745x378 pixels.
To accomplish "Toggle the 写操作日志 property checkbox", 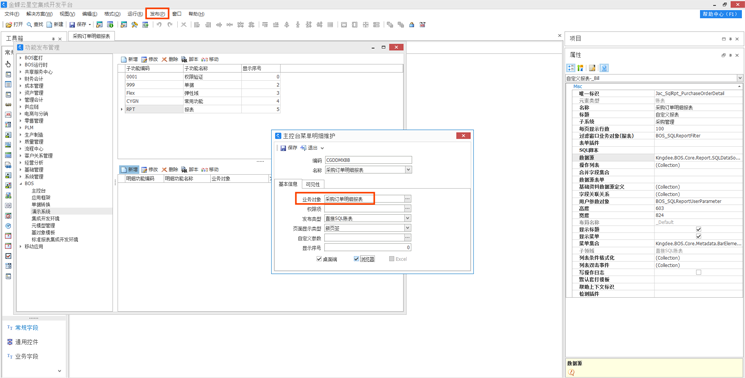I will [698, 272].
